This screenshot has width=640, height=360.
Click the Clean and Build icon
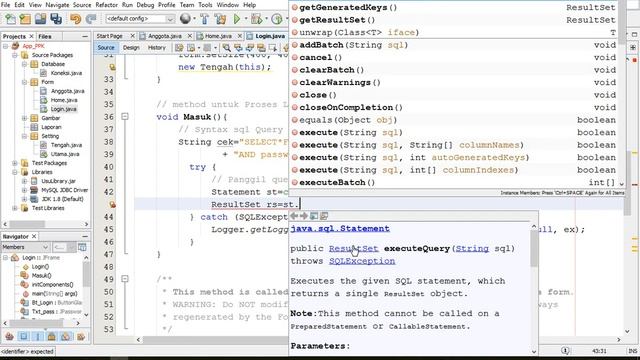coord(220,19)
